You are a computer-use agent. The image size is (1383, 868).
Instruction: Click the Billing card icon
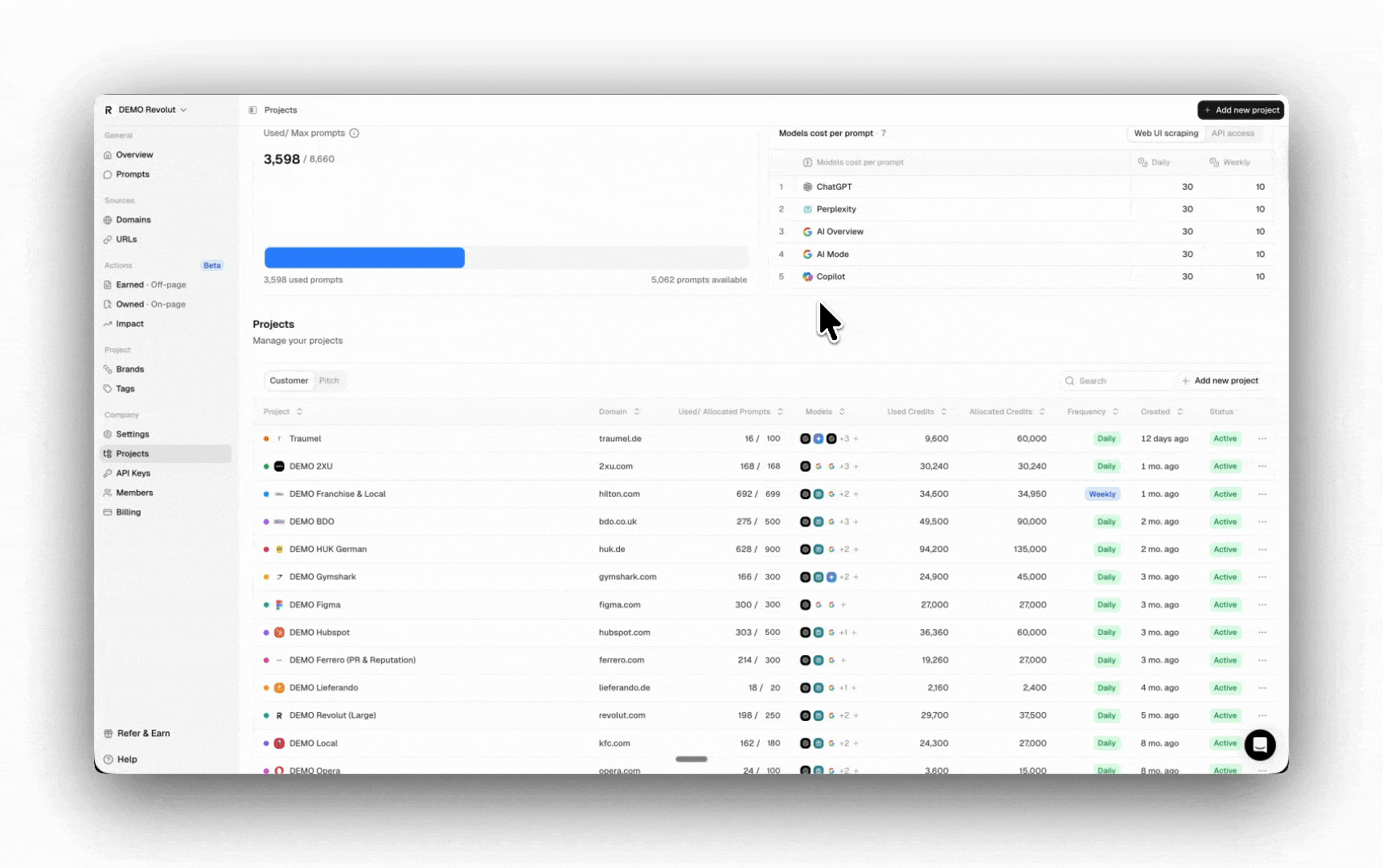pos(108,512)
